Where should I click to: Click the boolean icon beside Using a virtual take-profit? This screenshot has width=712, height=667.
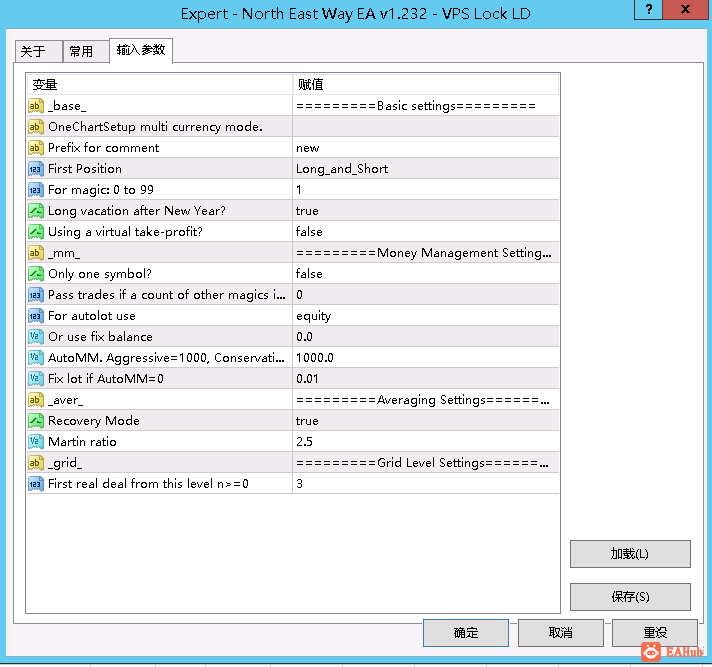[x=35, y=232]
